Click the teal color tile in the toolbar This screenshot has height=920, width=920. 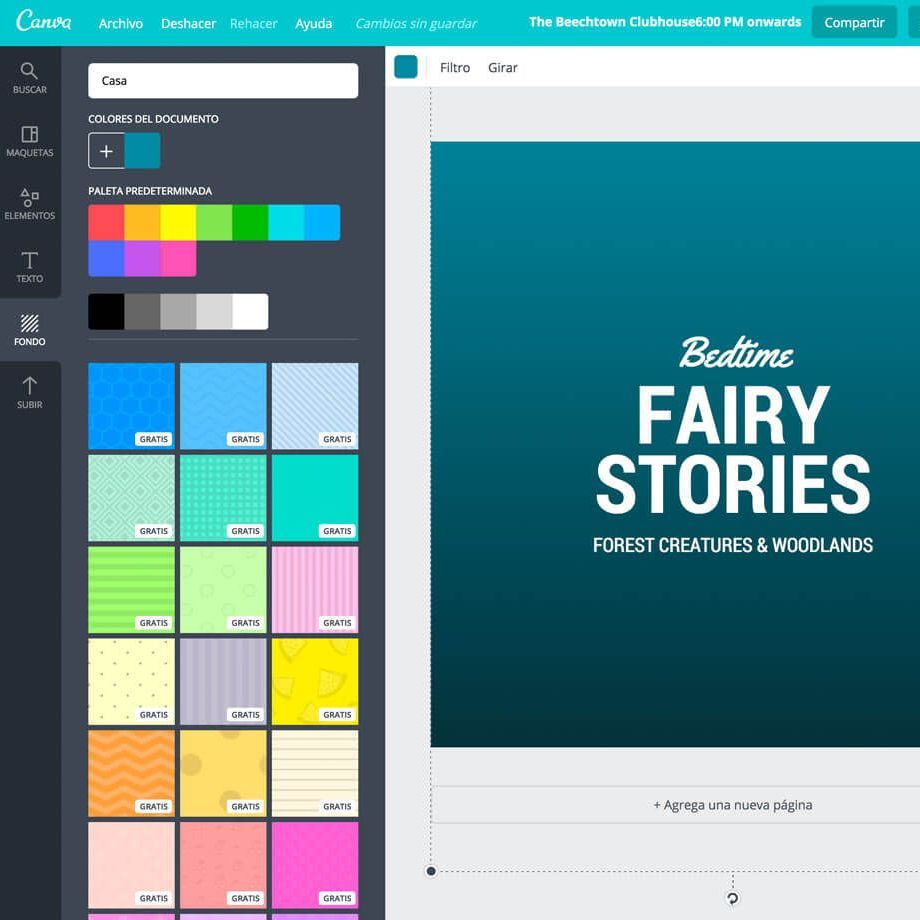click(x=406, y=67)
